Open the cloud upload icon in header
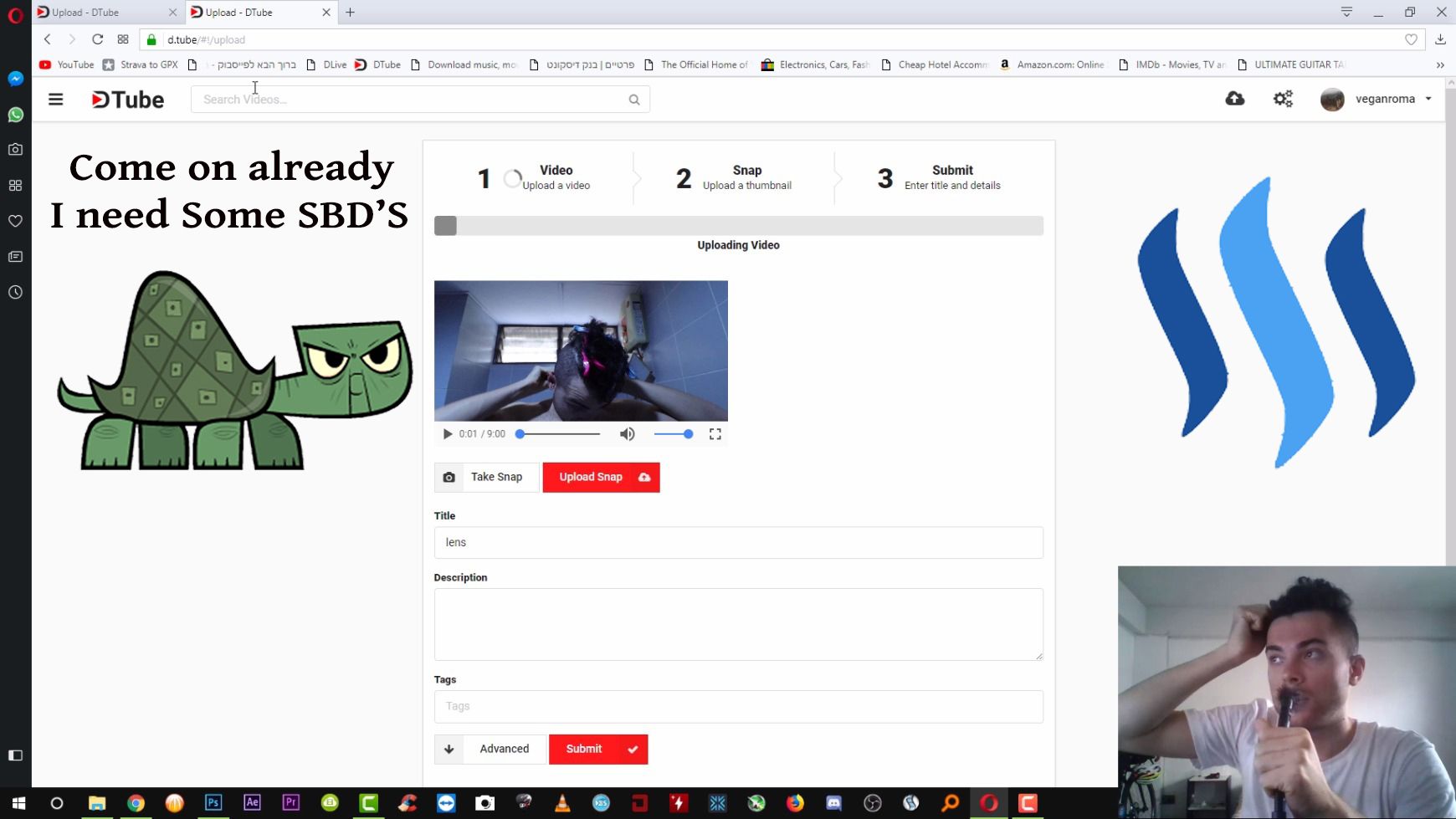 click(1235, 99)
